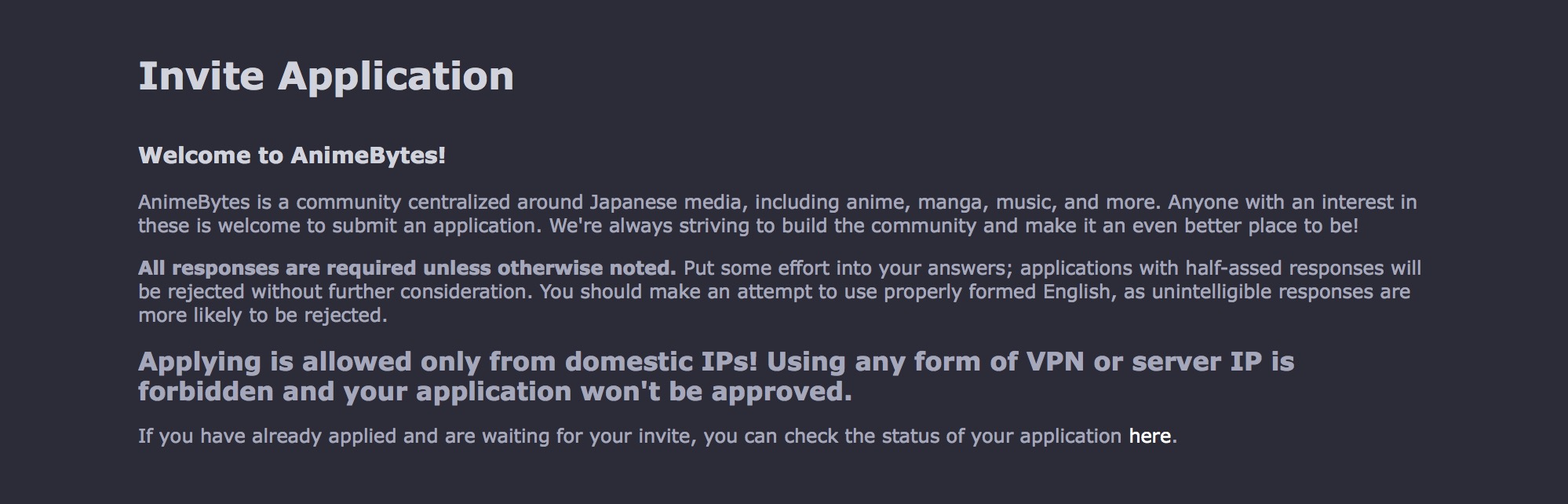Click the sentence starting 'If you have already applied'
The height and width of the screenshot is (504, 1568).
[658, 436]
